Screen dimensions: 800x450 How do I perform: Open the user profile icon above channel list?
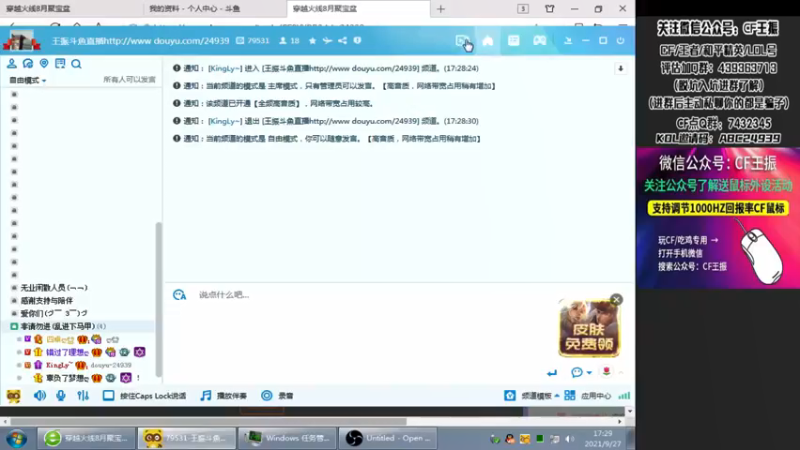click(11, 64)
